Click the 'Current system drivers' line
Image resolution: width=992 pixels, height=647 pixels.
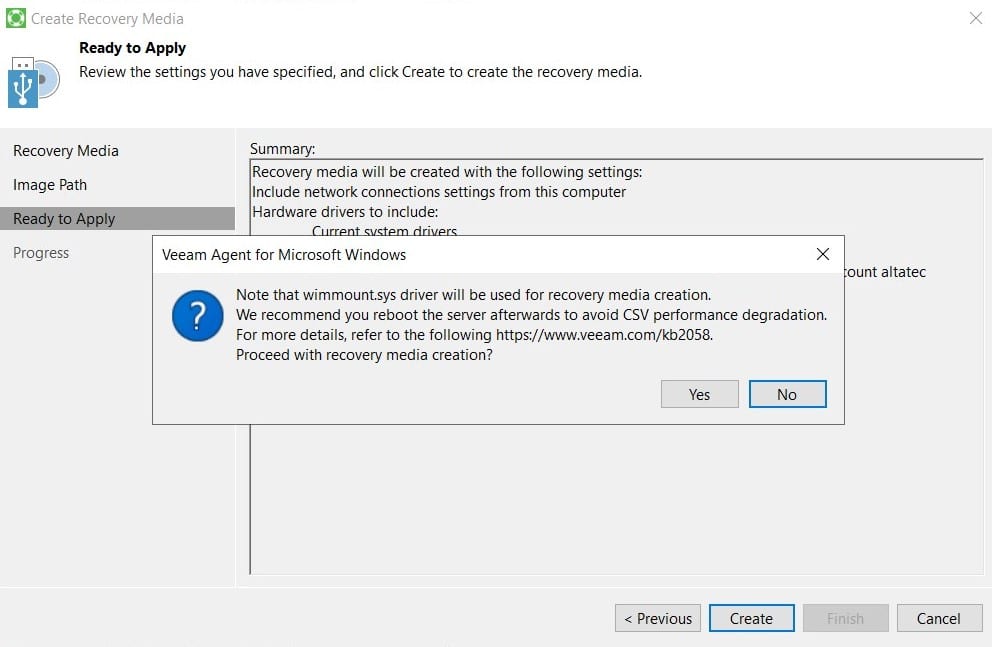pyautogui.click(x=384, y=230)
